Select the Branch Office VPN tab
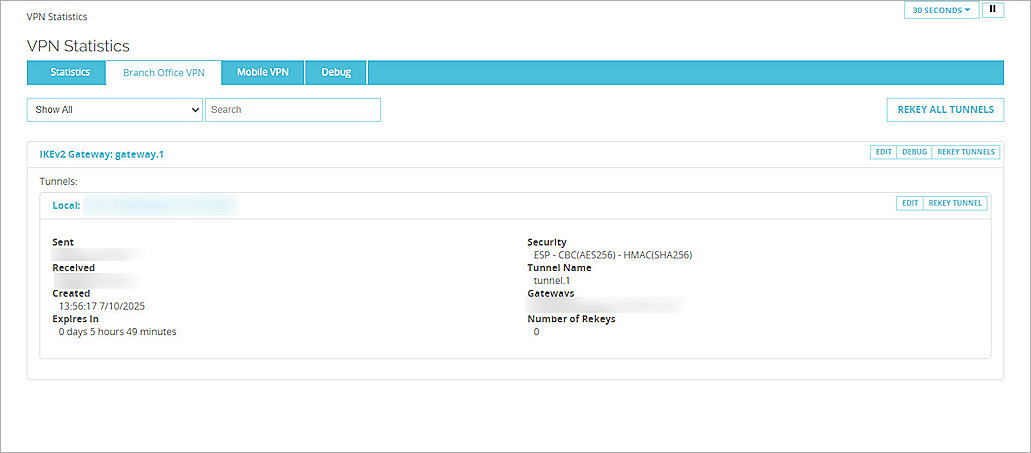The width and height of the screenshot is (1031, 453). [164, 72]
